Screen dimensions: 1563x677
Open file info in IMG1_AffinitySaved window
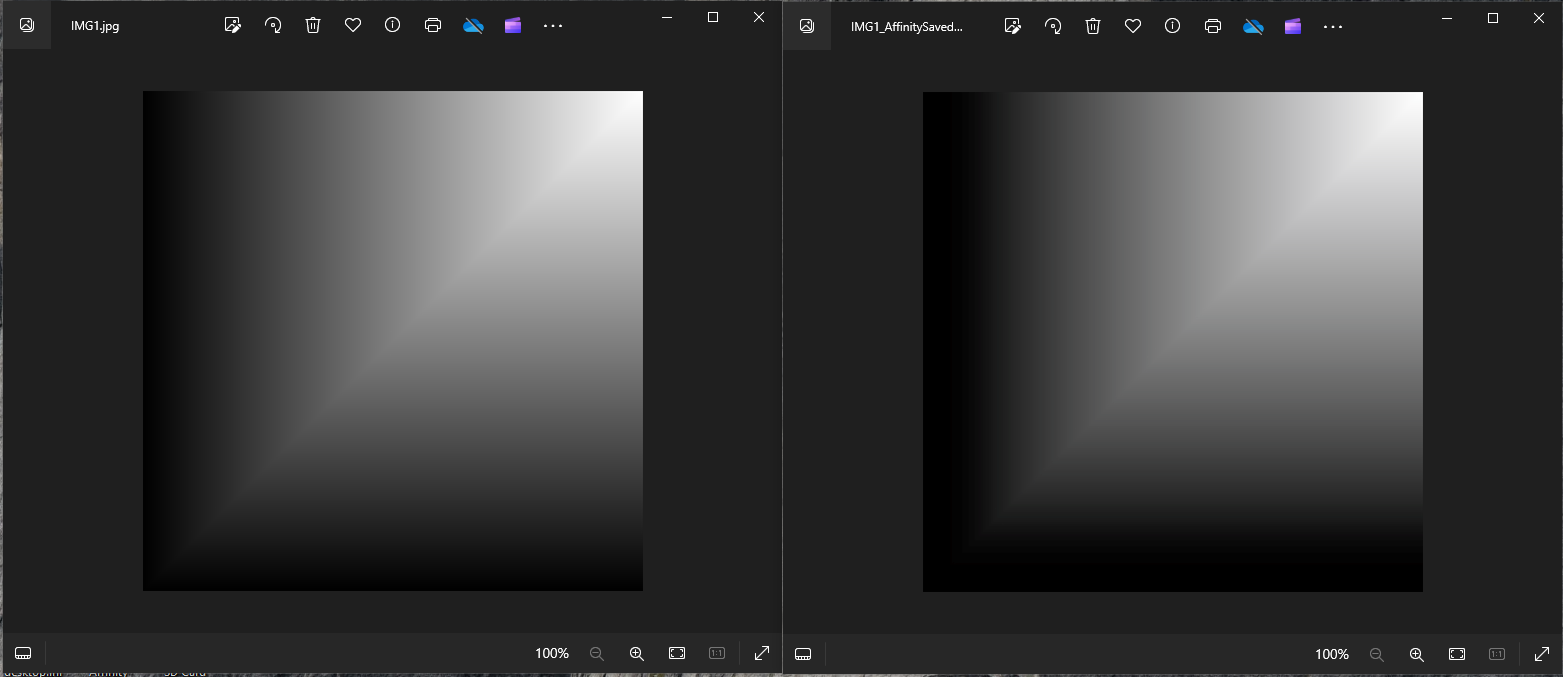click(1173, 26)
